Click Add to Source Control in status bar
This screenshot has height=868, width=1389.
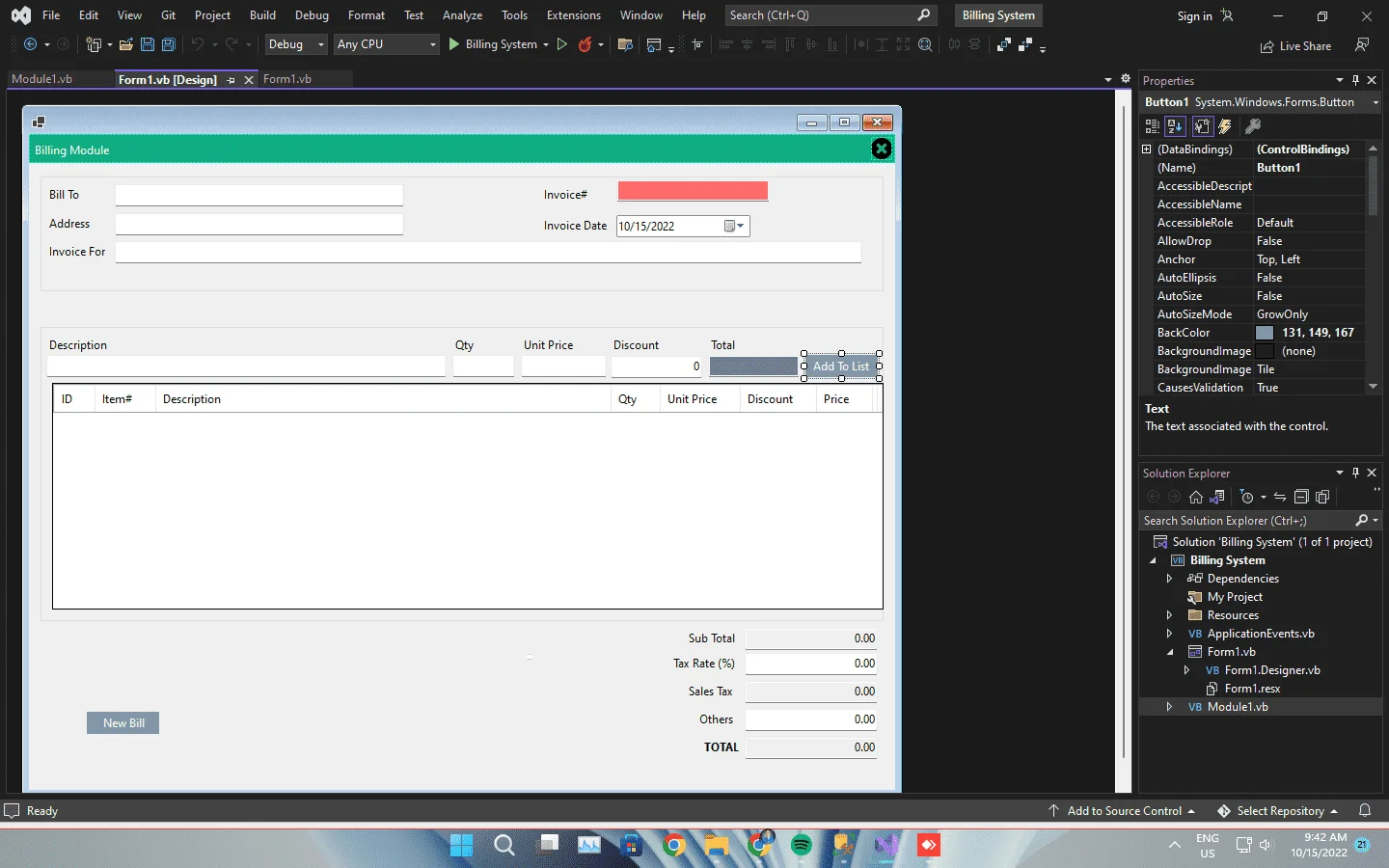1122,811
